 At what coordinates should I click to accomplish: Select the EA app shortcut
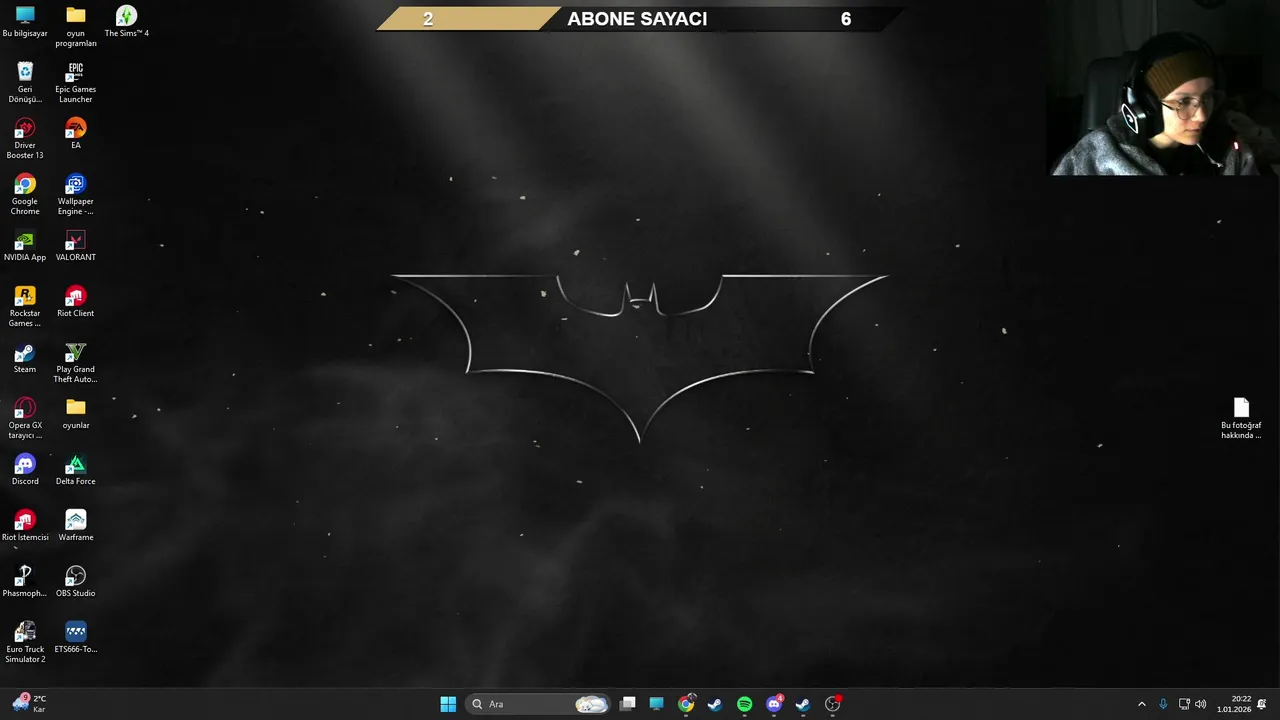76,133
